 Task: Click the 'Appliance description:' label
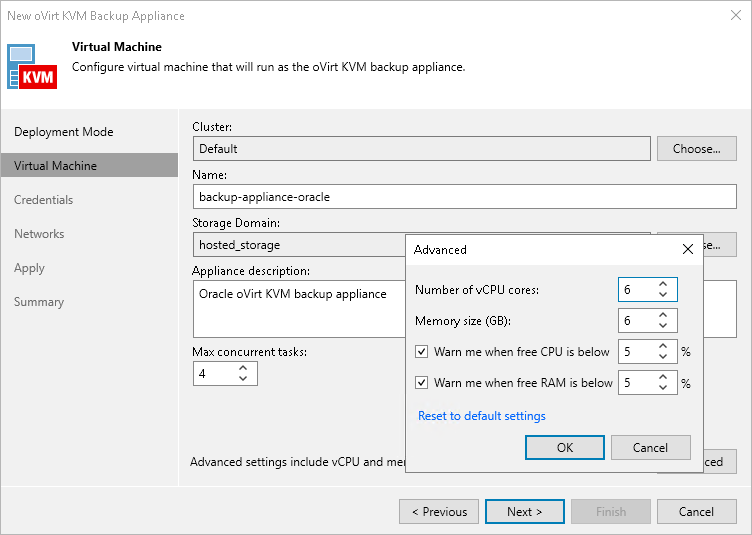coord(251,271)
